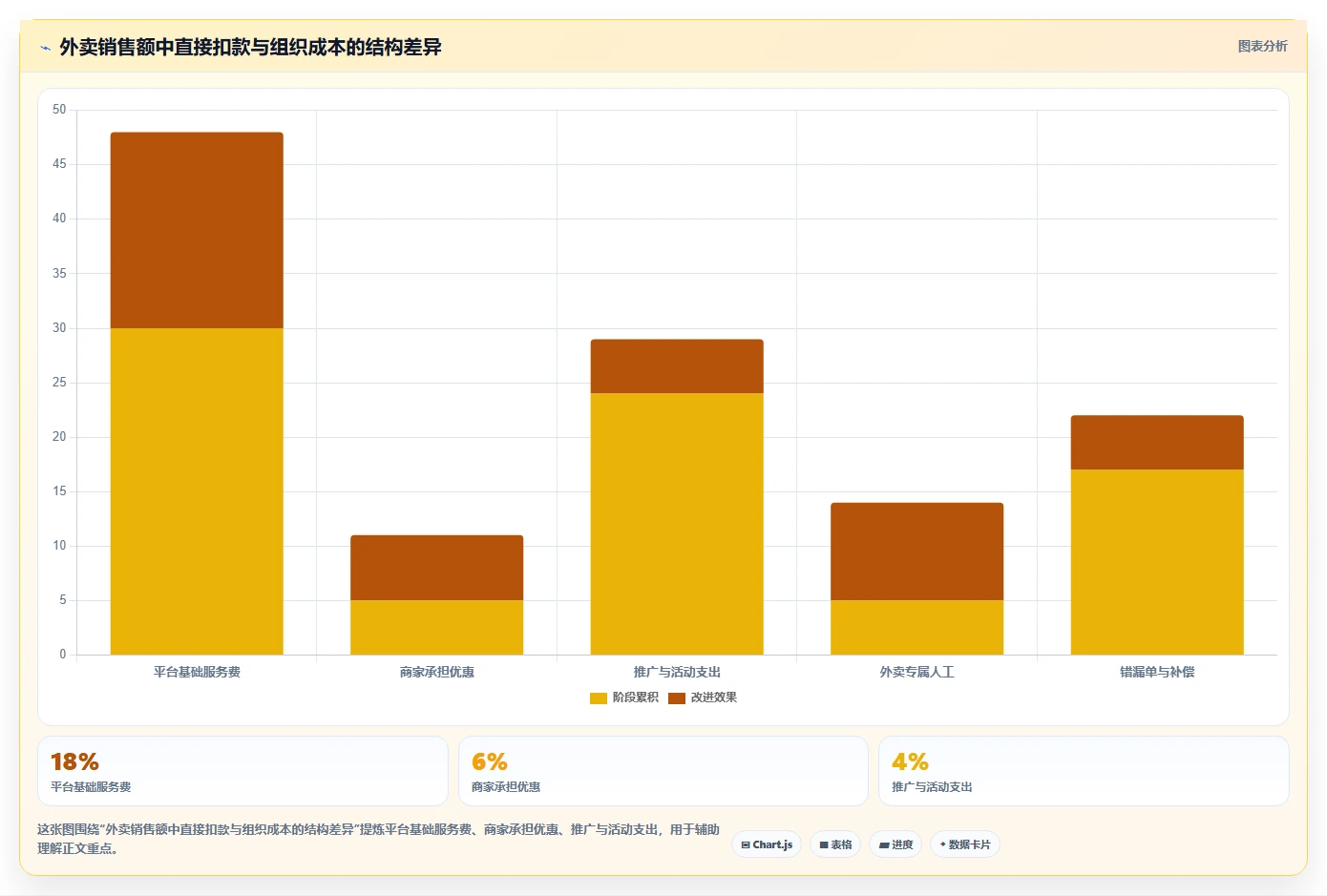1327x896 pixels.
Task: Toggle the 改进效果 legend swatch
Action: click(x=677, y=698)
